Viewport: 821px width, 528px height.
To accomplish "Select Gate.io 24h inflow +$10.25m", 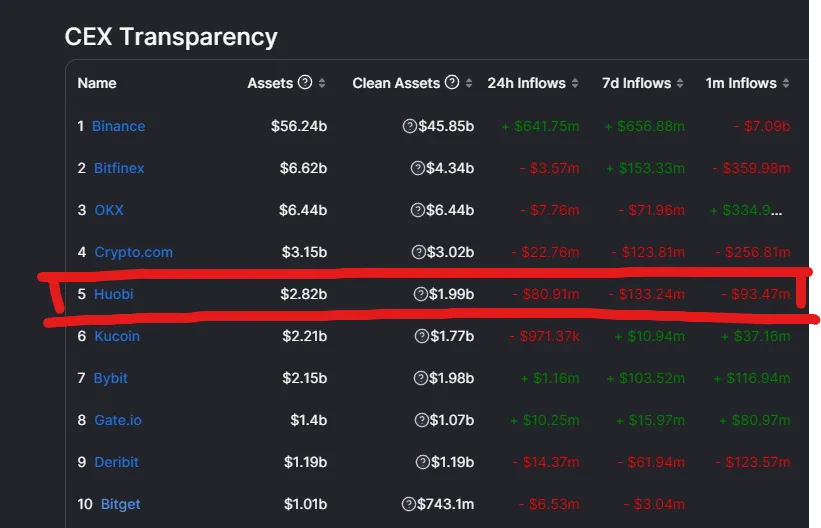I will pos(545,420).
